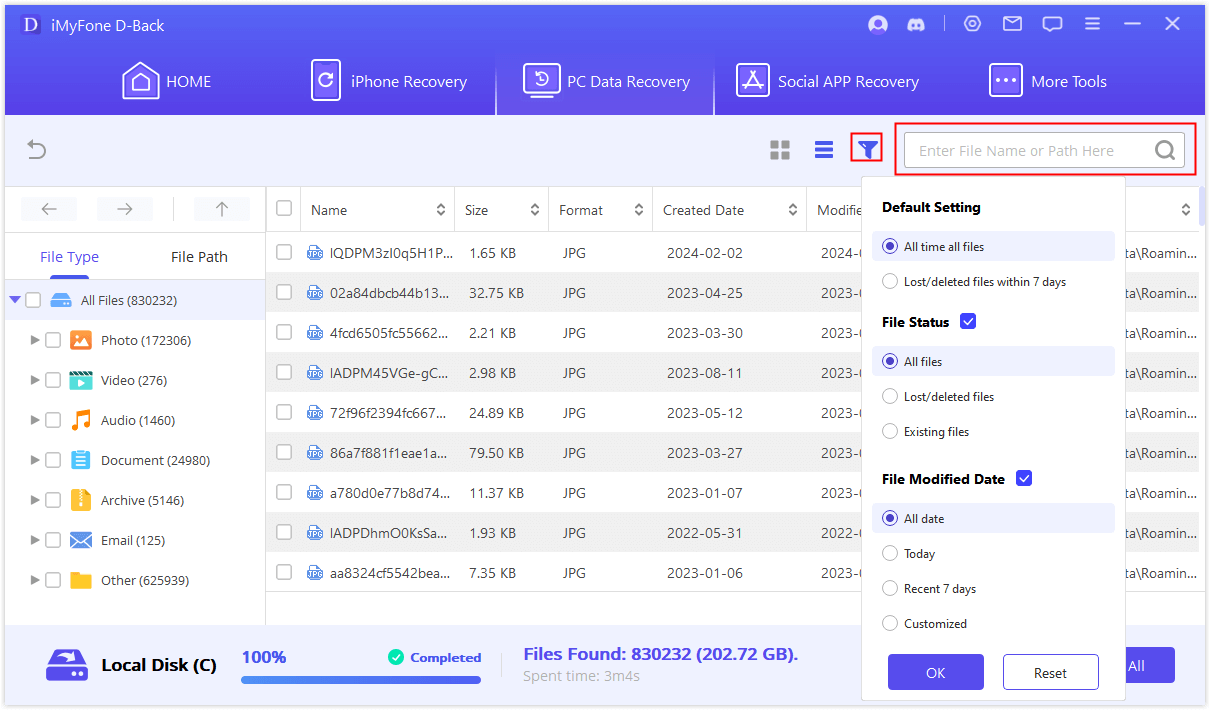Click the scan progress bar
1210x710 pixels.
click(361, 680)
